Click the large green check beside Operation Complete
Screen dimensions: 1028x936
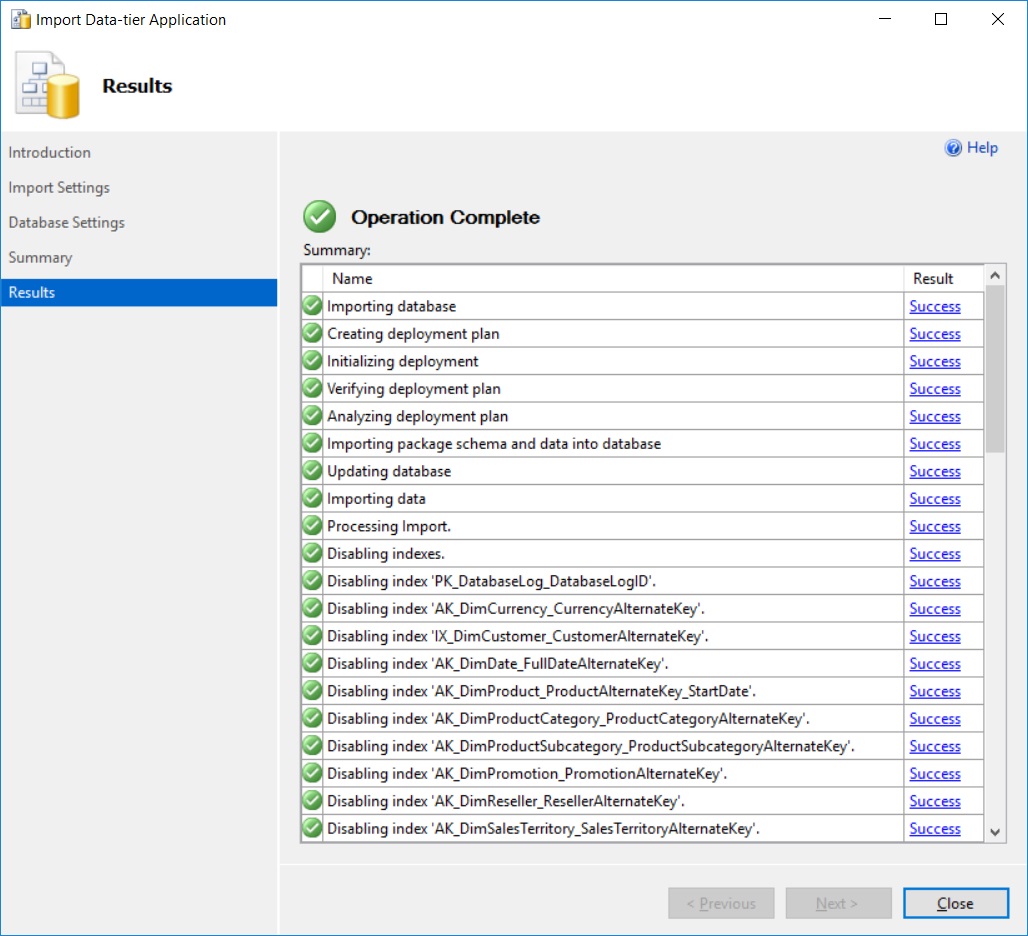pyautogui.click(x=320, y=216)
